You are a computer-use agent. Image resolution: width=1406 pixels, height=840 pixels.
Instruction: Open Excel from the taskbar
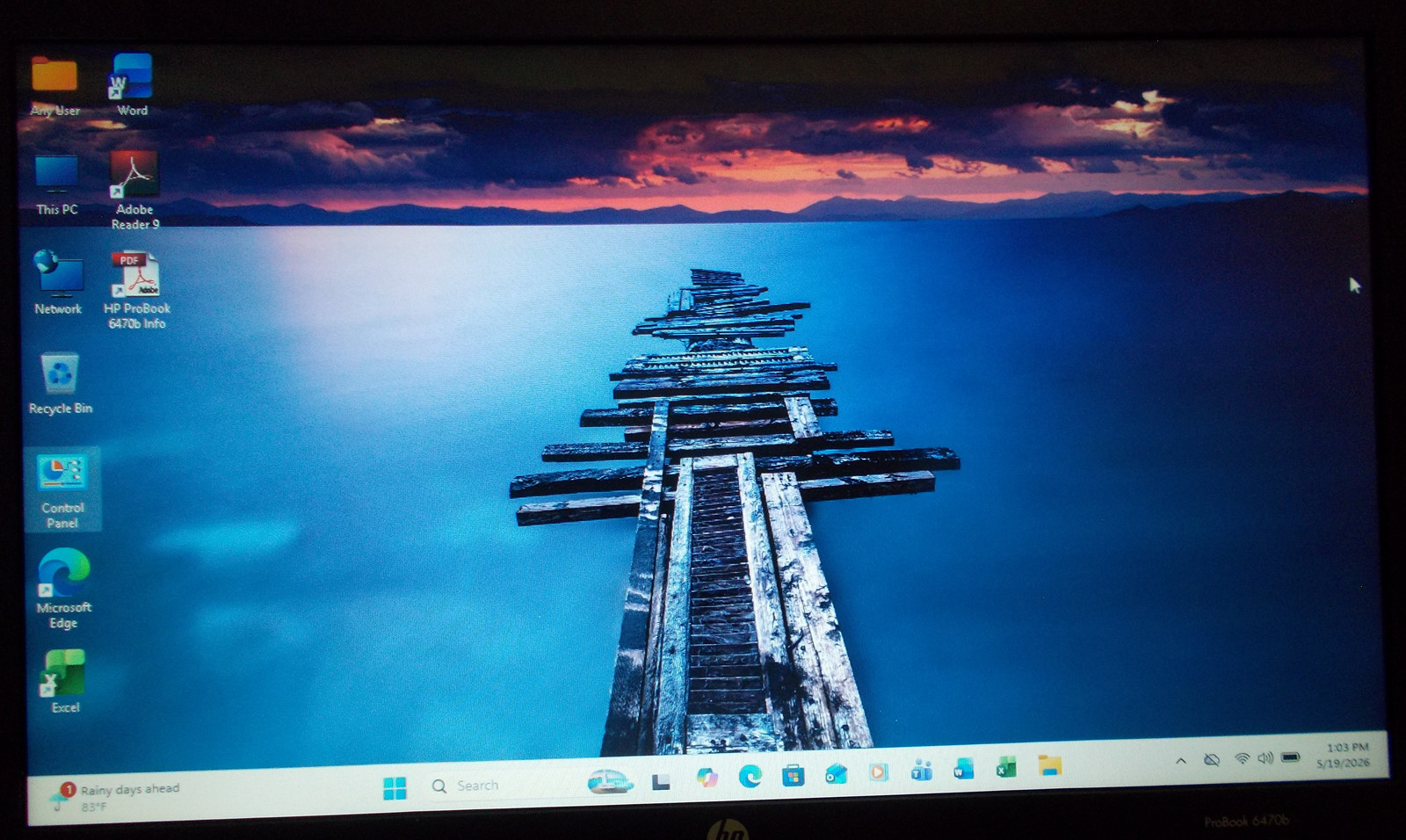tap(1006, 767)
